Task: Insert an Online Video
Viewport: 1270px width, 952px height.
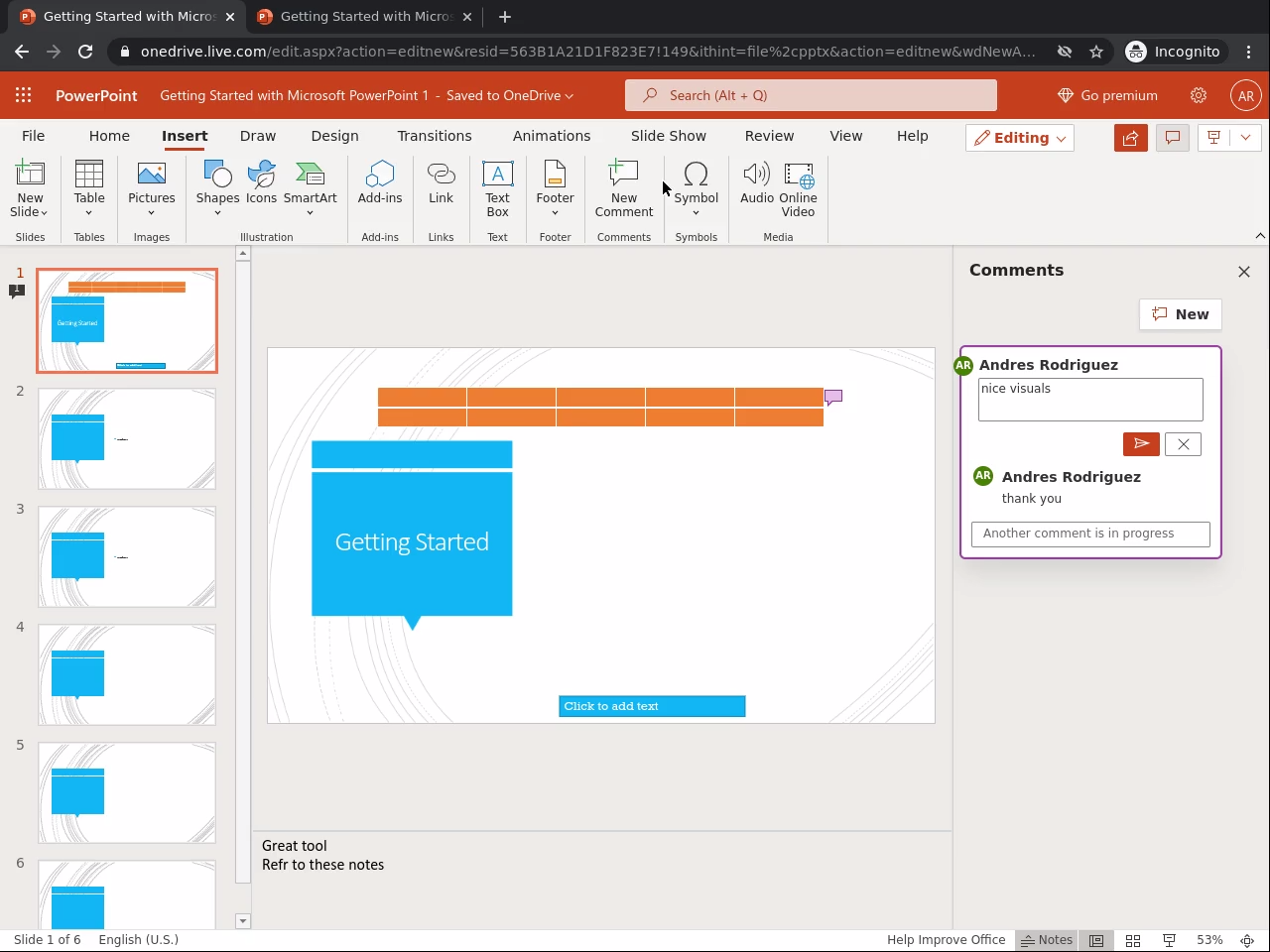Action: pyautogui.click(x=799, y=188)
